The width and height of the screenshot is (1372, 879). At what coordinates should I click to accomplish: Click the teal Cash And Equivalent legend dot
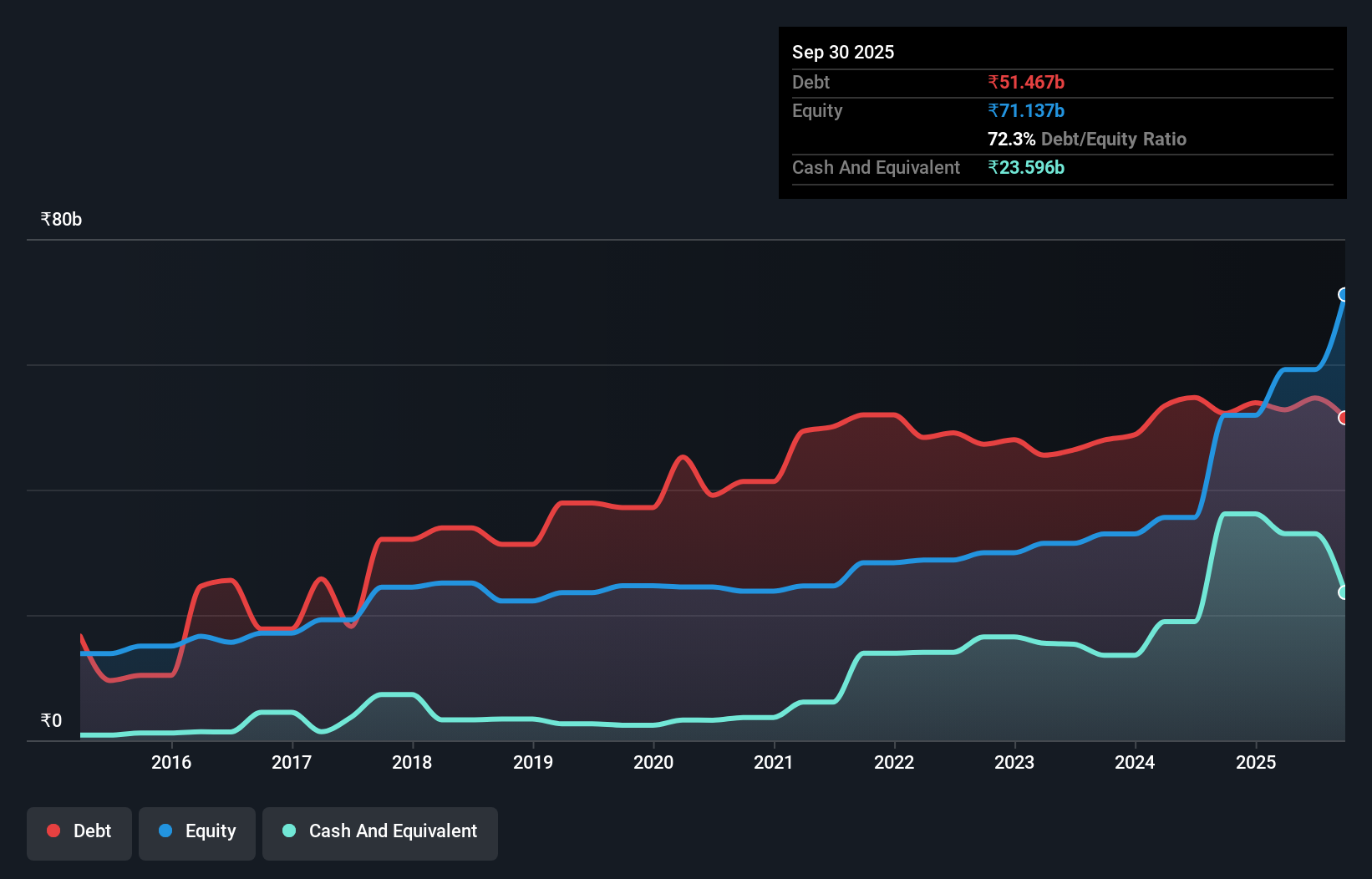click(288, 831)
